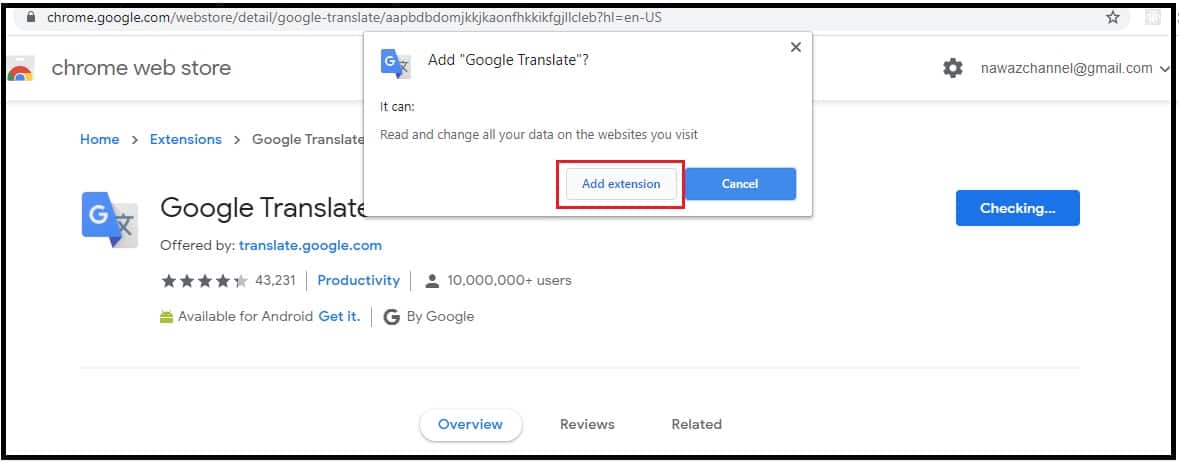The height and width of the screenshot is (463, 1179).
Task: Click the By Google text
Action: 441,317
